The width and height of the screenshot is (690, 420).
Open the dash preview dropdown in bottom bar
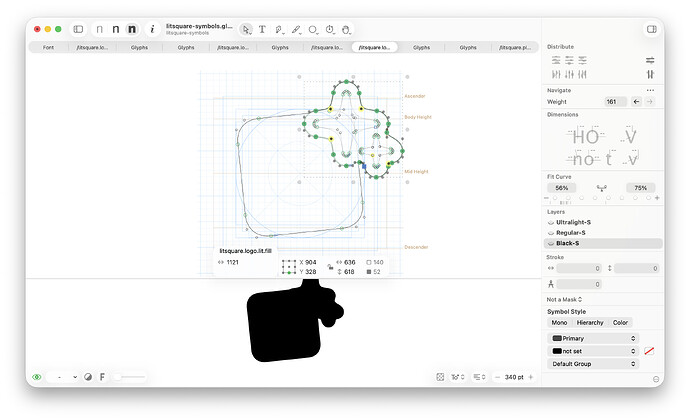coord(63,377)
